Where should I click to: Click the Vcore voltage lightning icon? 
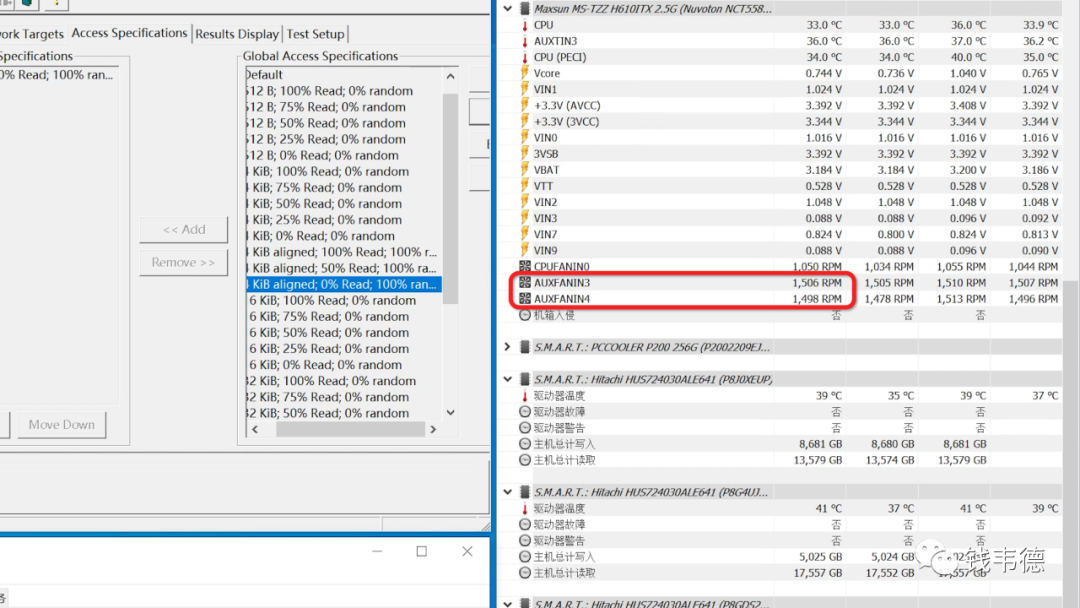(x=525, y=73)
